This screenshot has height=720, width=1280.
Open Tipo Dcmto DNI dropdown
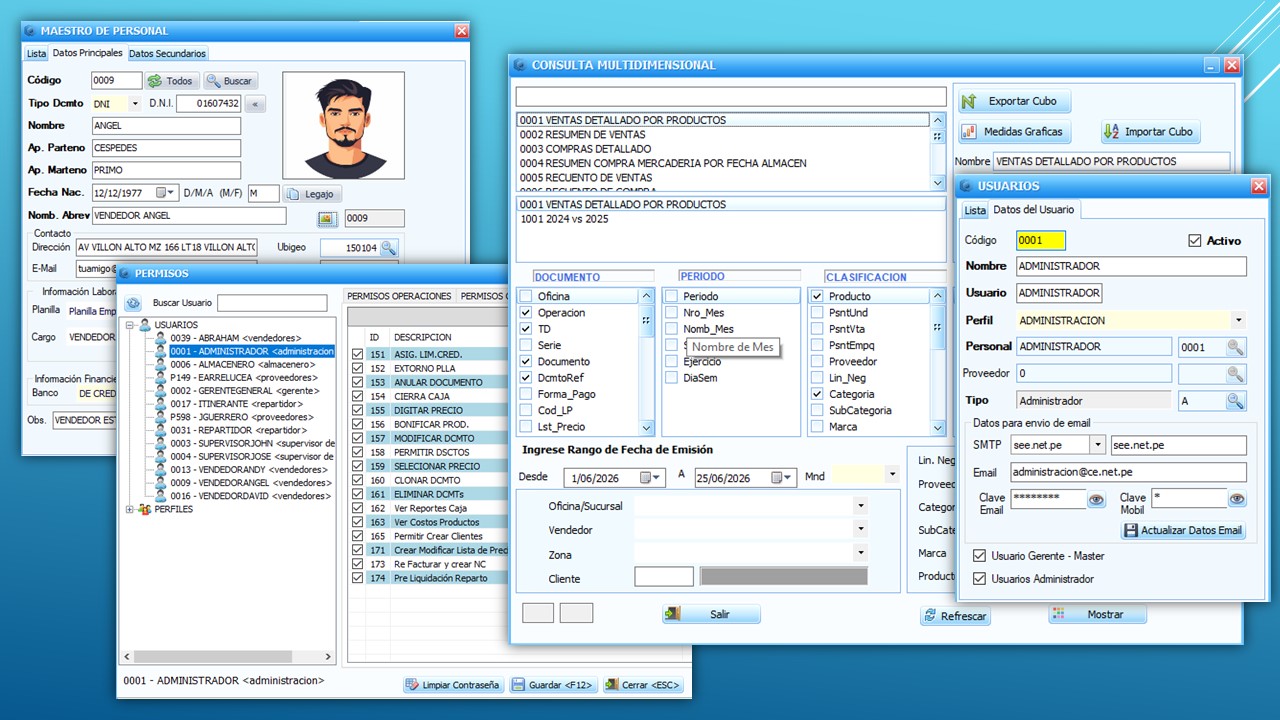[x=135, y=103]
